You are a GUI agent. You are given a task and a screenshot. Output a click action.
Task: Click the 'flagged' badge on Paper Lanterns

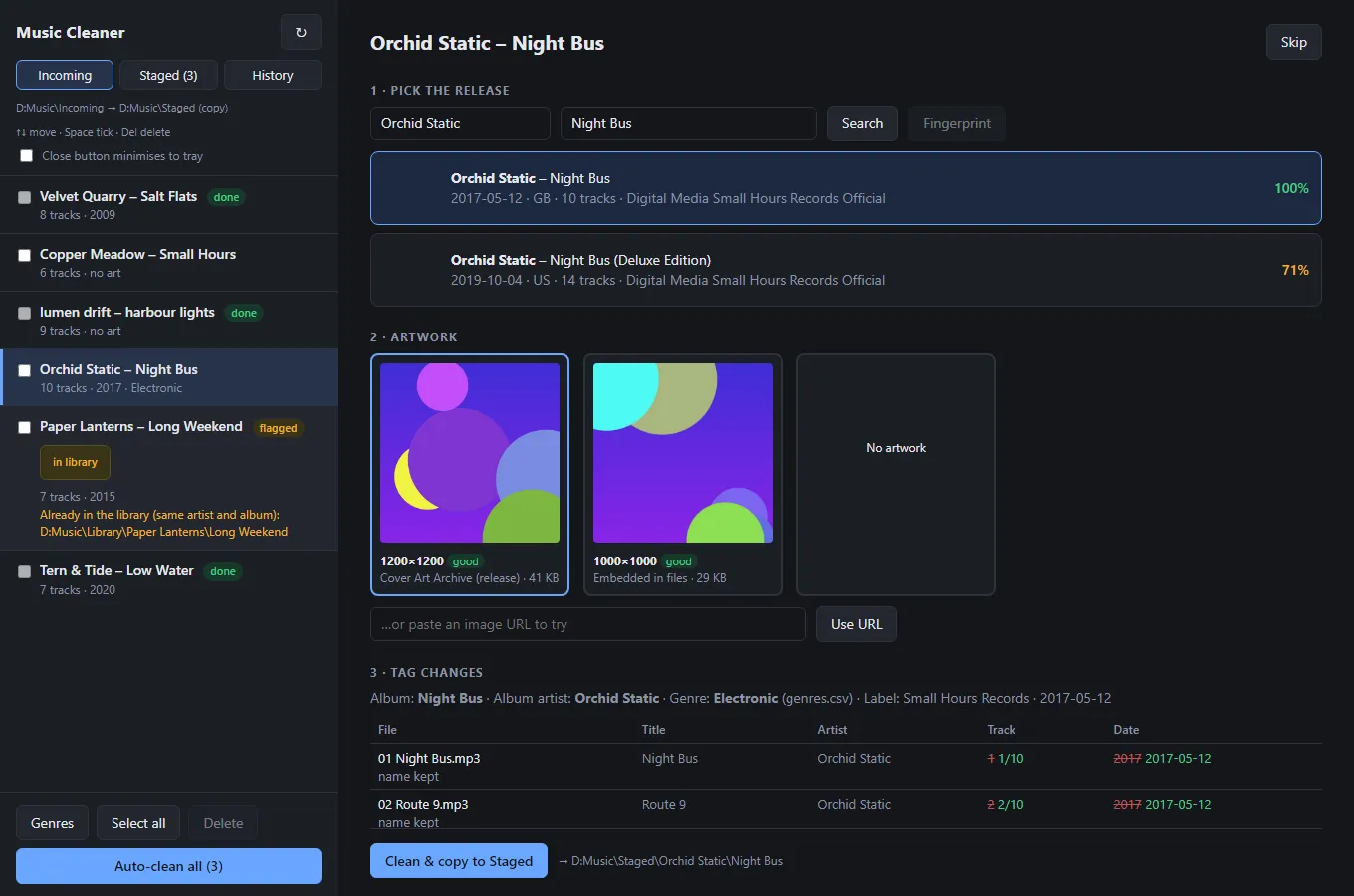tap(278, 428)
